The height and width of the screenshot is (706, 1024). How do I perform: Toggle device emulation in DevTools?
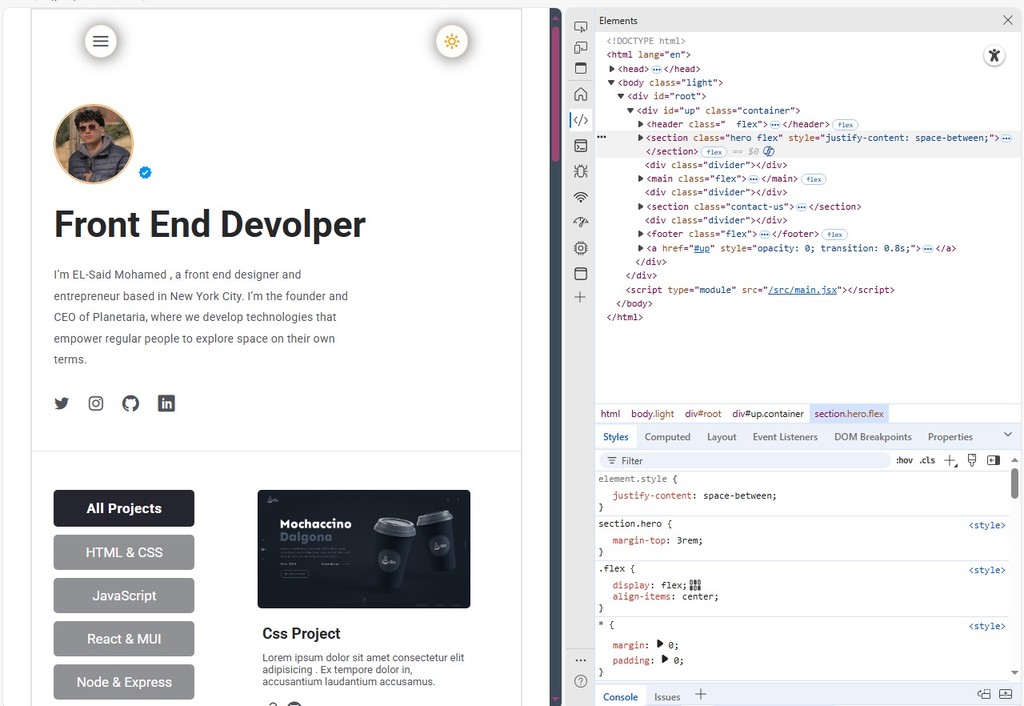[x=581, y=47]
